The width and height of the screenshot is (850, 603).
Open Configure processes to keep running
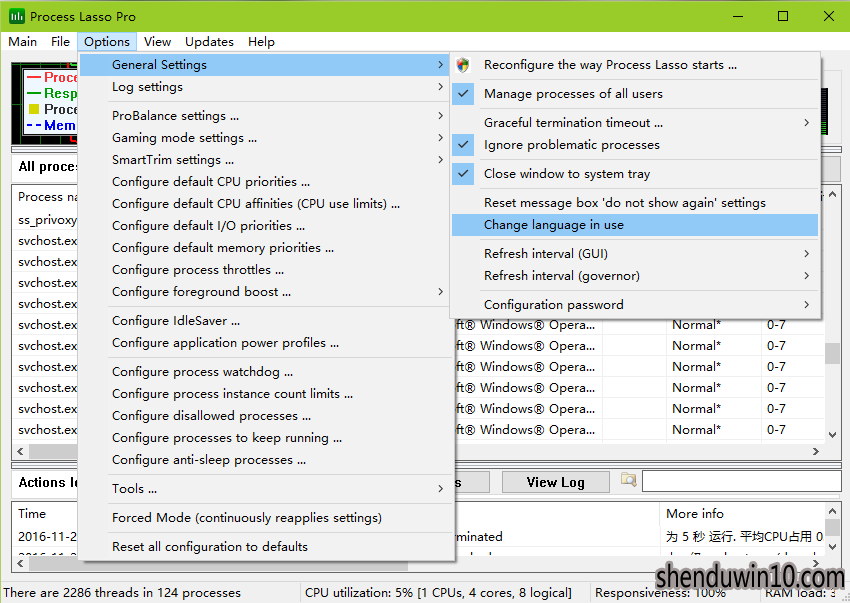[x=265, y=438]
